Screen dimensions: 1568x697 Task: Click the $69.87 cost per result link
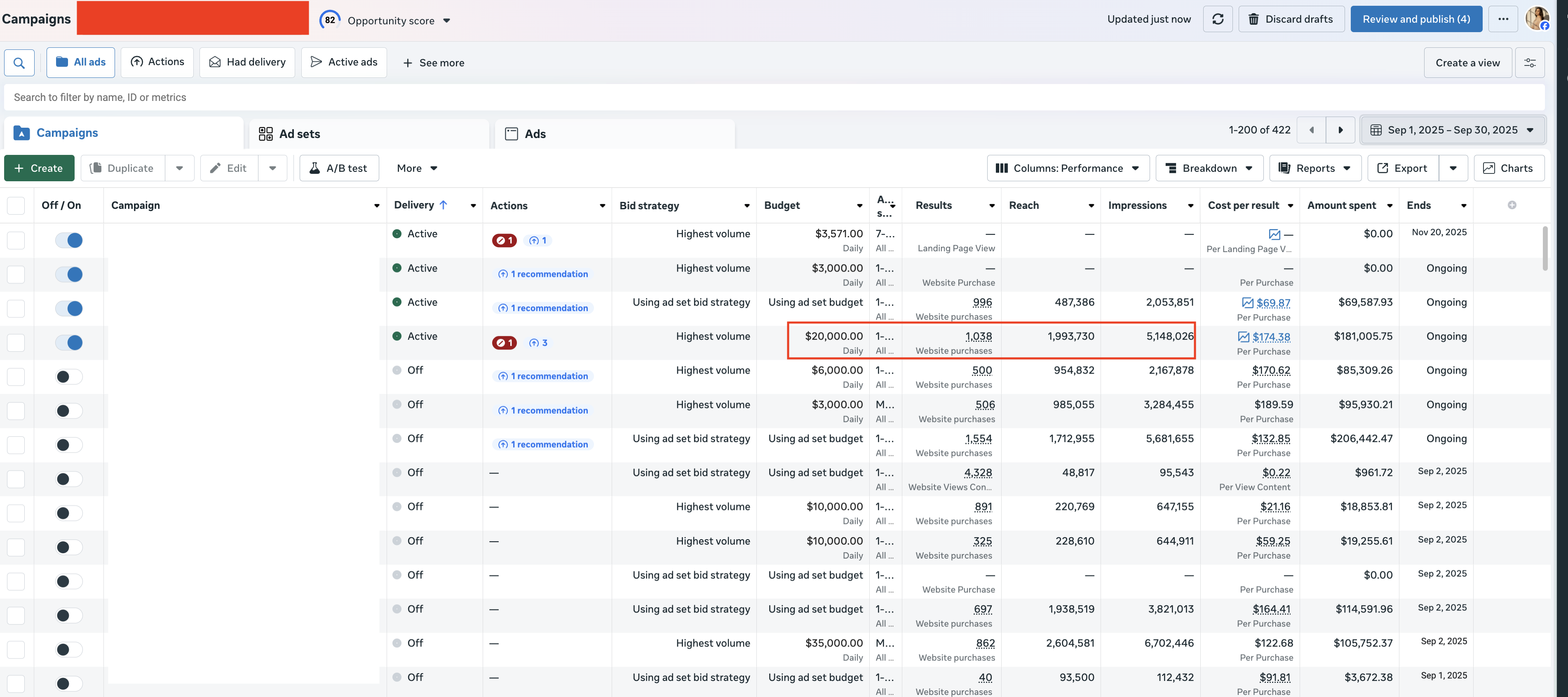click(x=1273, y=303)
